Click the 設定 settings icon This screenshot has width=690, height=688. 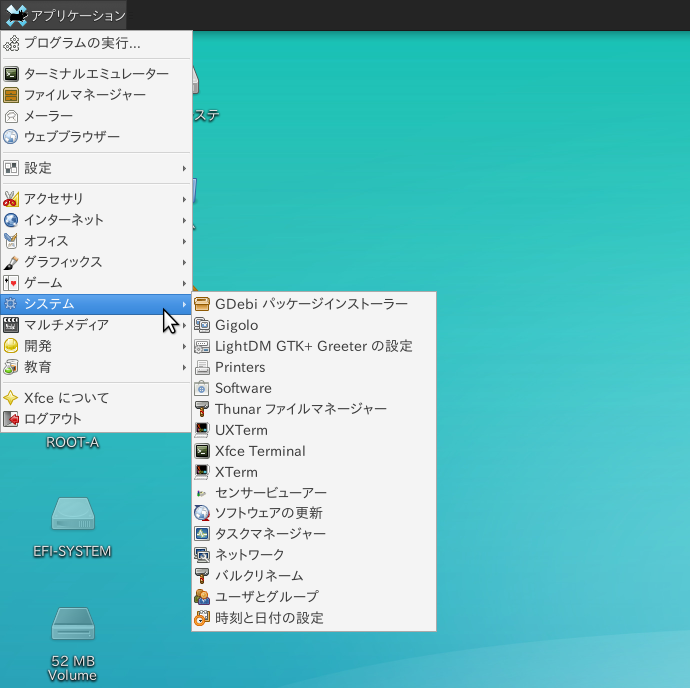click(11, 168)
